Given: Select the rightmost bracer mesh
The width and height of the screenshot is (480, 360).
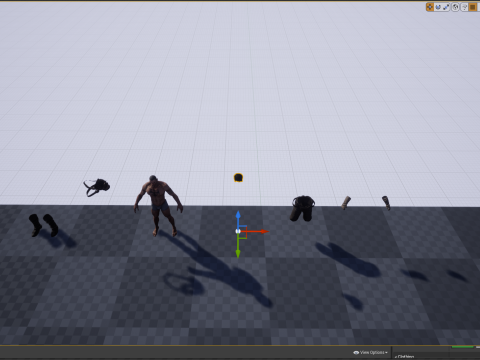Looking at the screenshot, I should coord(386,203).
